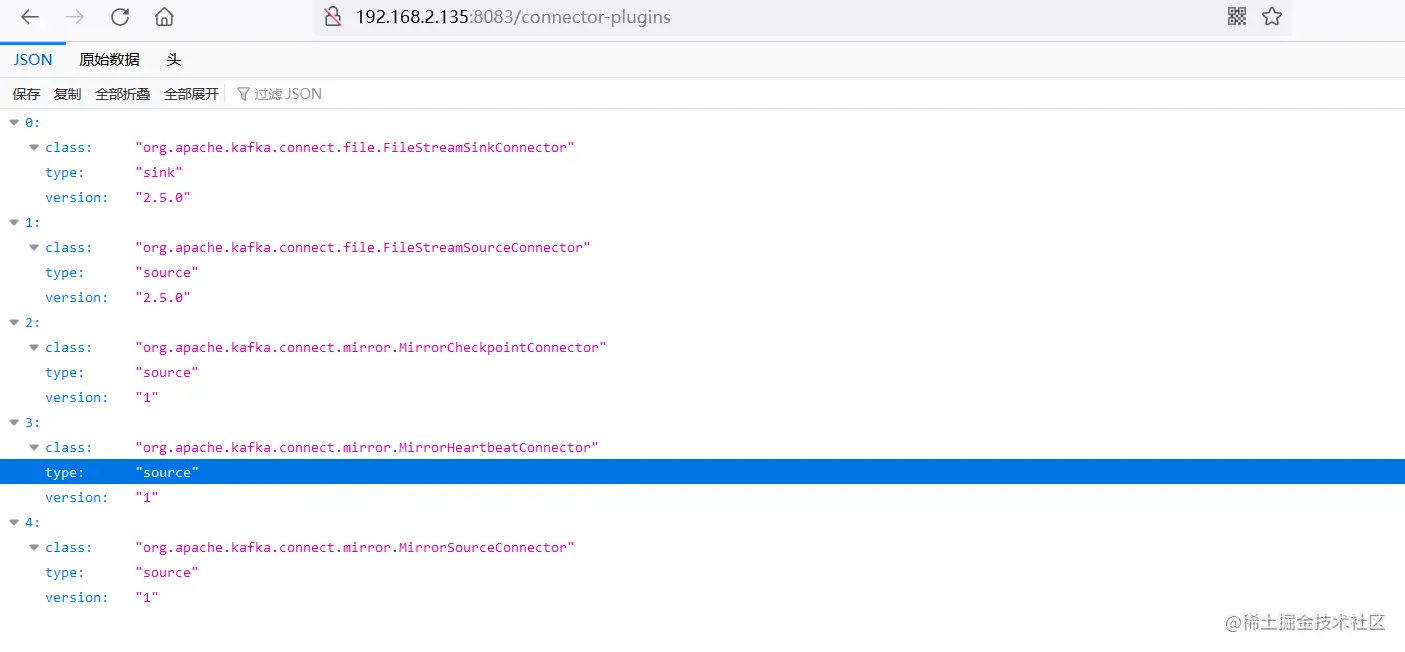Click the "version:" key under item 4
This screenshot has height=652, width=1405.
tap(77, 597)
